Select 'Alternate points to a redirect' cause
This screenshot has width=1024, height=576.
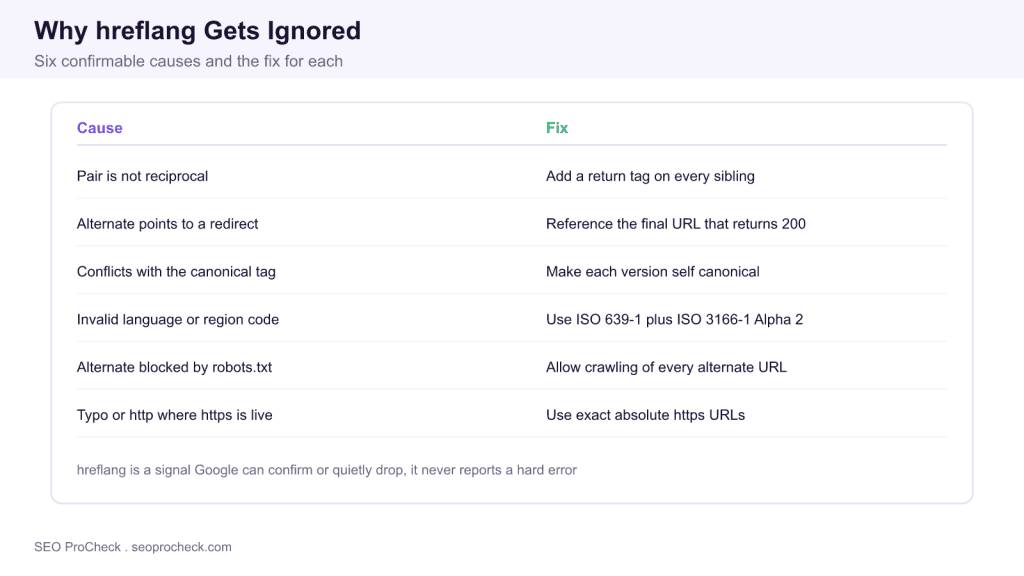(167, 224)
